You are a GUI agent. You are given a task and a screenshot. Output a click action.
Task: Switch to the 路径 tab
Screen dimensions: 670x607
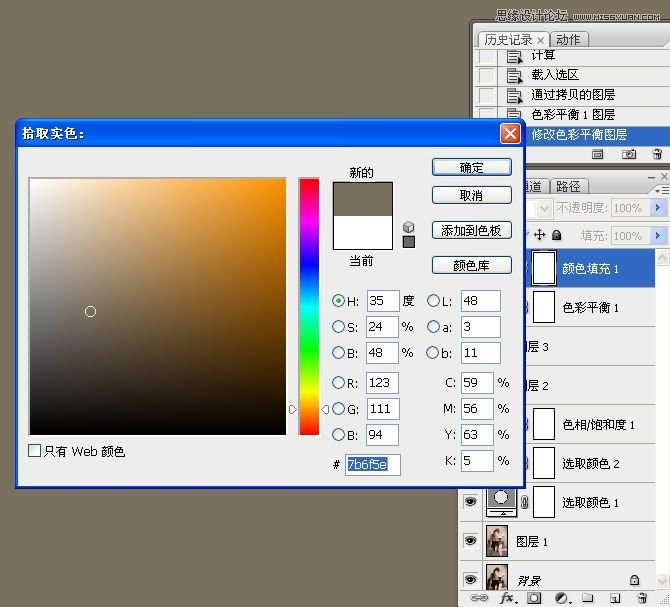[568, 187]
